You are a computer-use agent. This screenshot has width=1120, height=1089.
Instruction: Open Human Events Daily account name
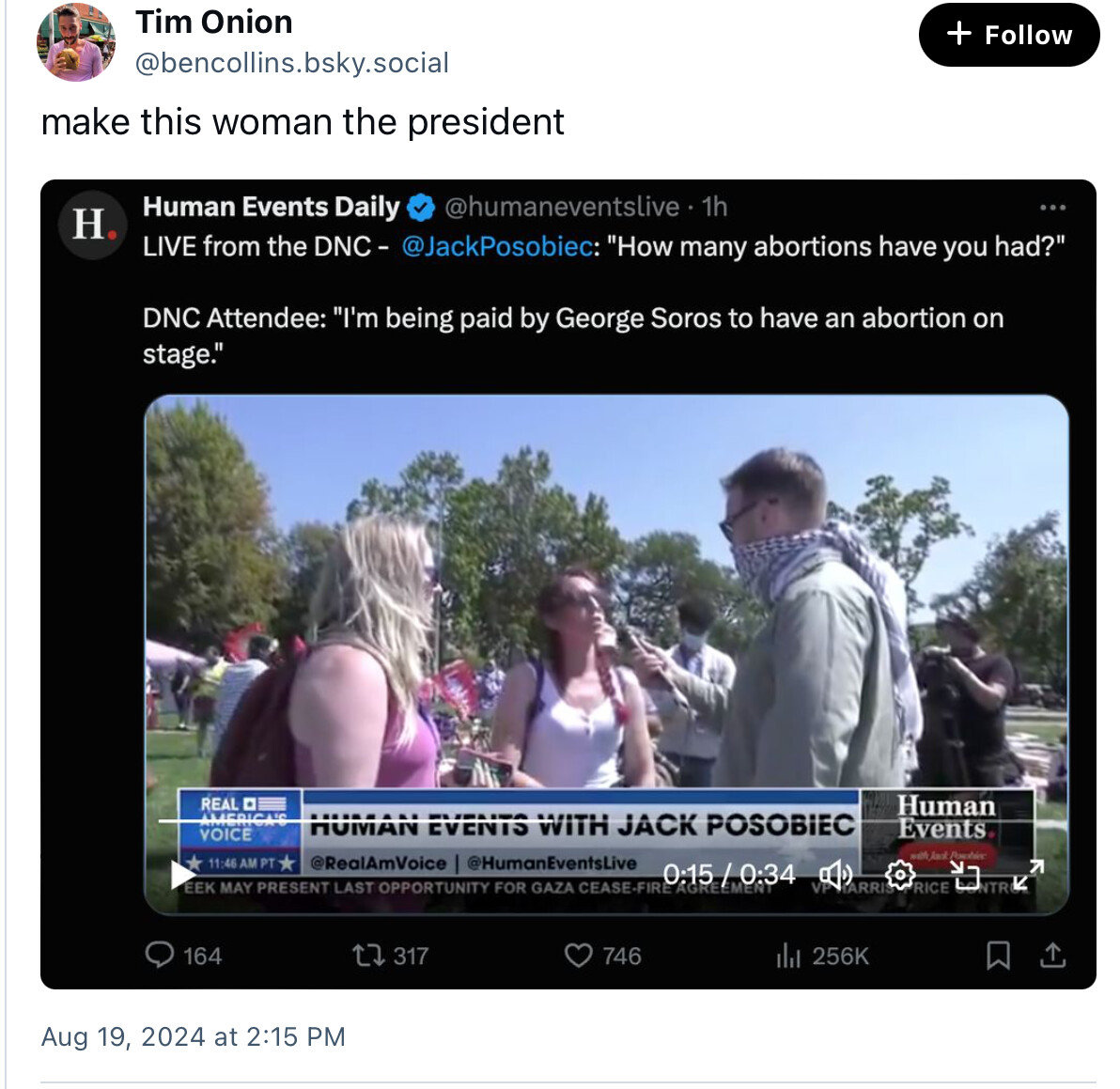(x=272, y=207)
